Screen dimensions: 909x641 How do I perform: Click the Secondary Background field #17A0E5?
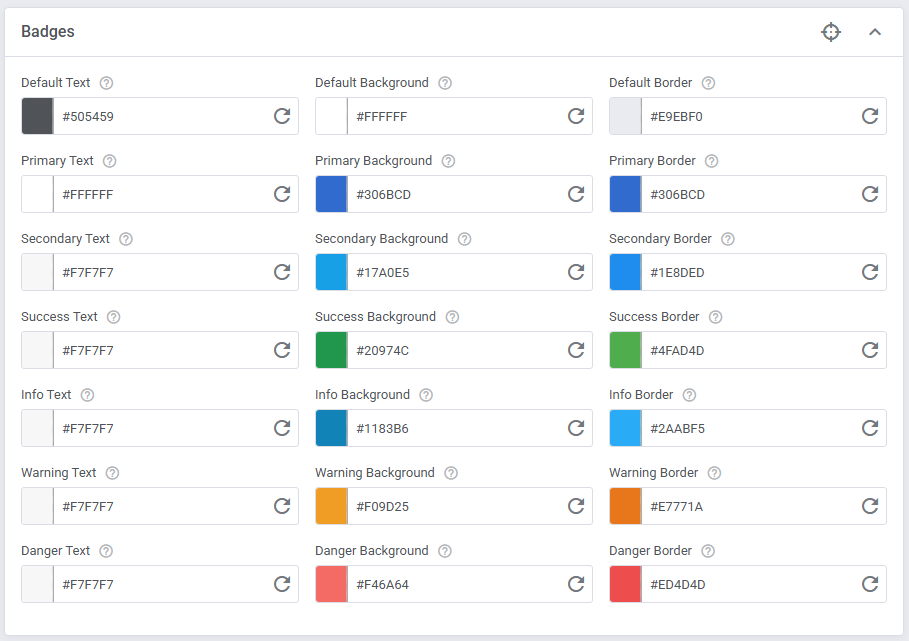point(454,272)
